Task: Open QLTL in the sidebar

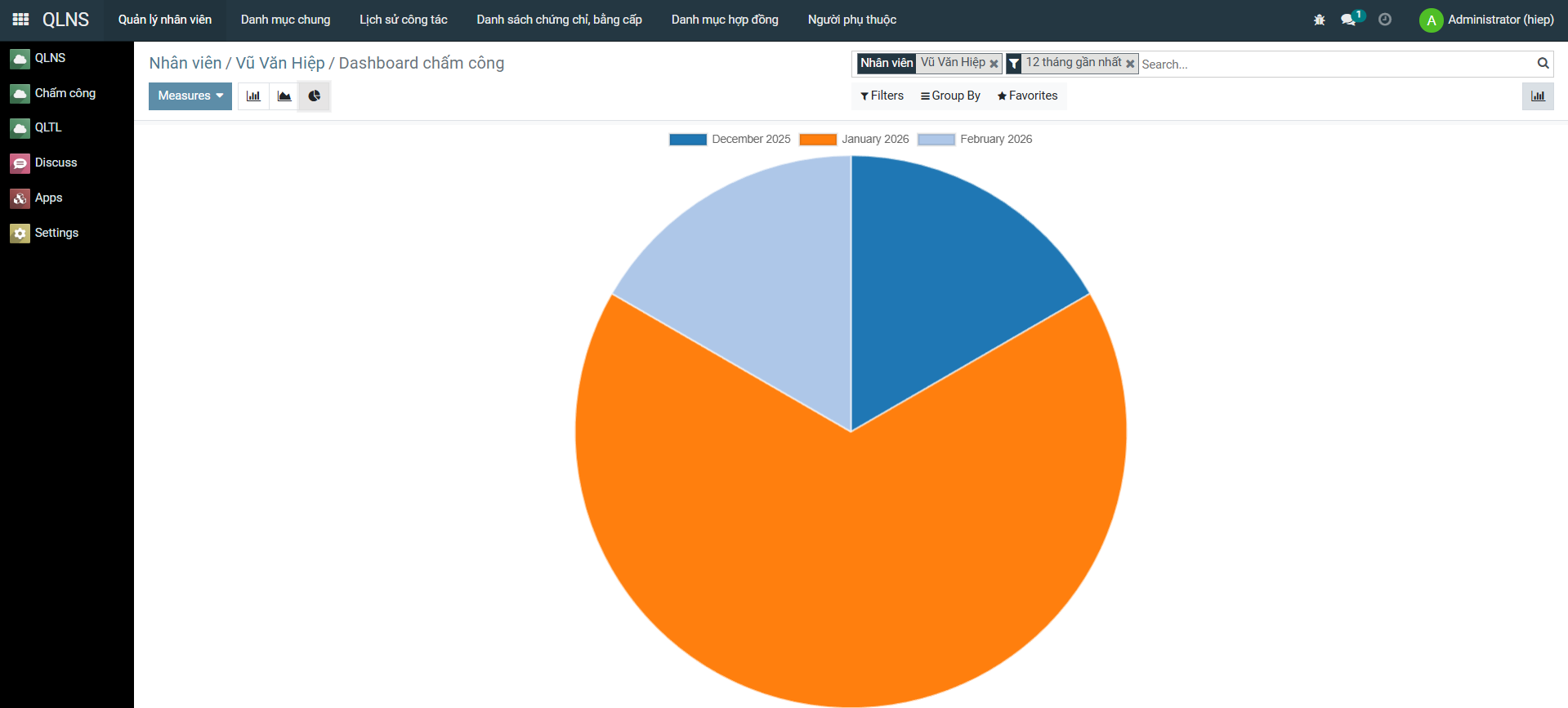Action: pos(48,128)
